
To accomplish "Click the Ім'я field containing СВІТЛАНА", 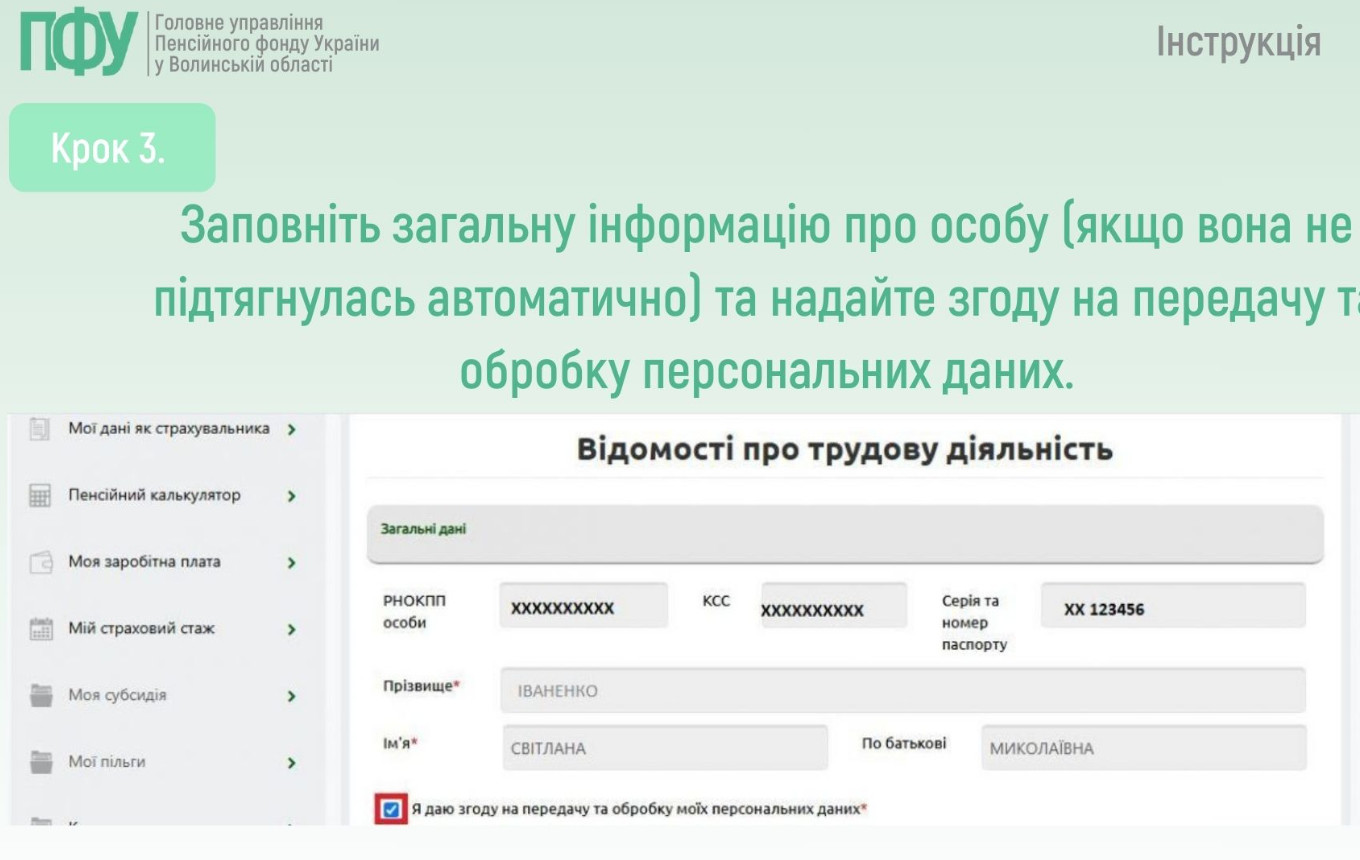I will (x=664, y=749).
